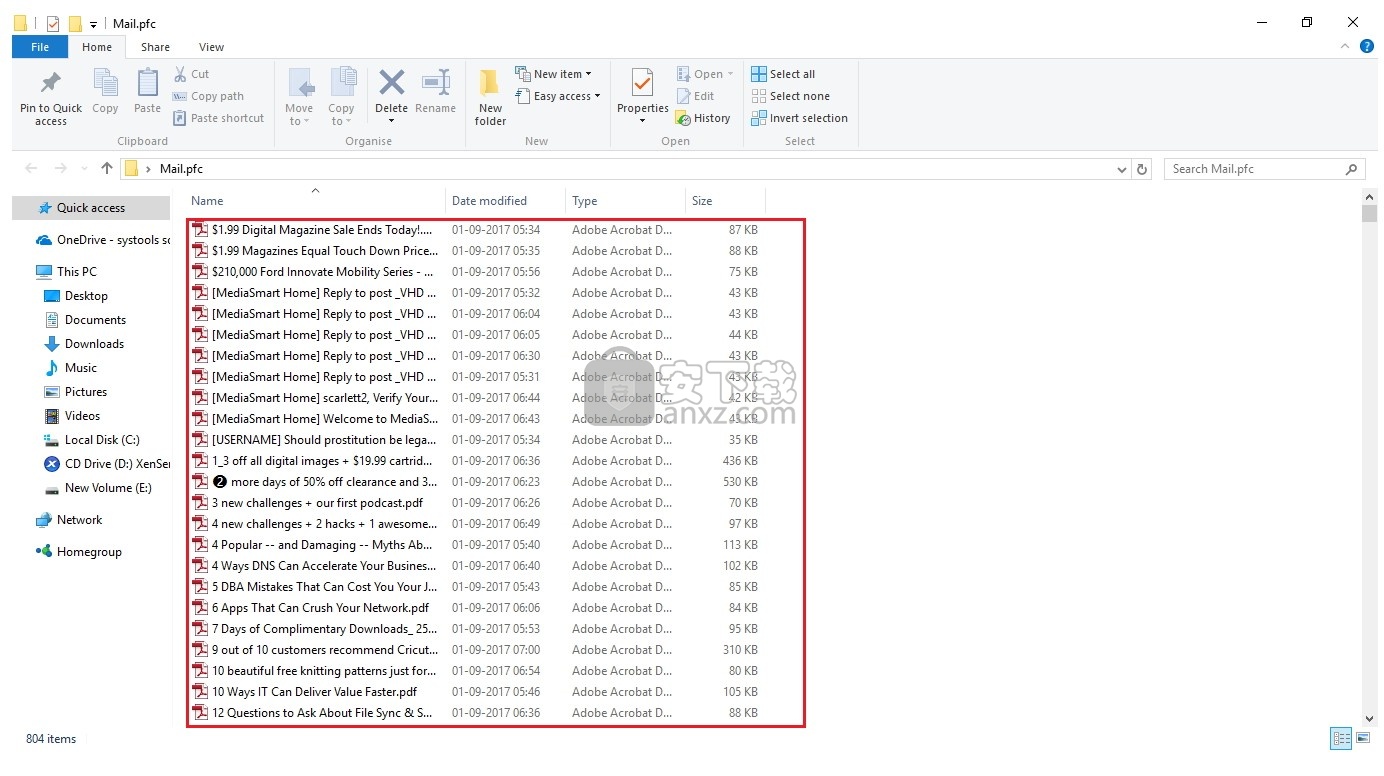This screenshot has height=776, width=1384.
Task: Open Downloads in the navigation pane
Action: pyautogui.click(x=84, y=344)
